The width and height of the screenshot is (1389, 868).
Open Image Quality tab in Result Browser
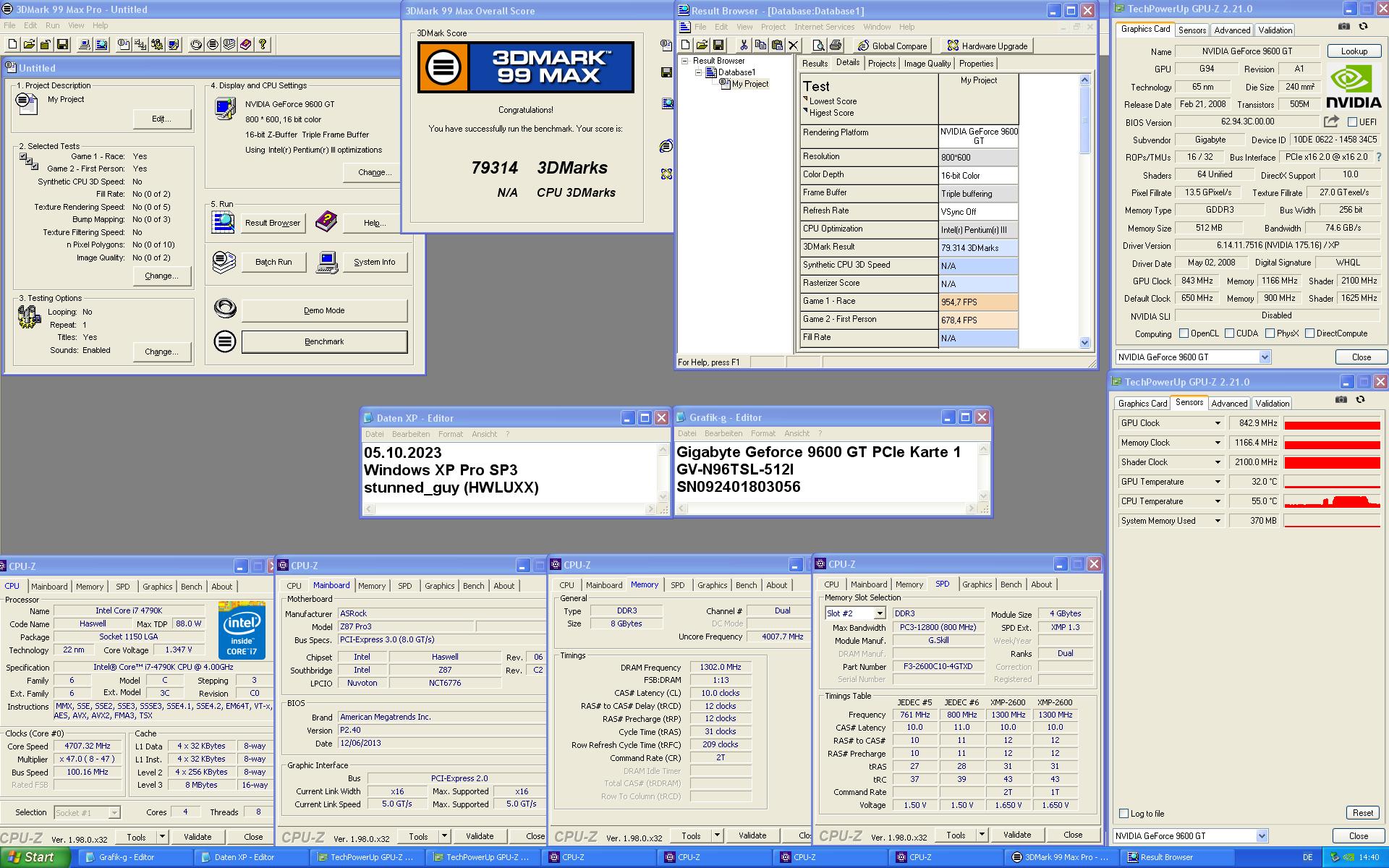click(x=927, y=64)
